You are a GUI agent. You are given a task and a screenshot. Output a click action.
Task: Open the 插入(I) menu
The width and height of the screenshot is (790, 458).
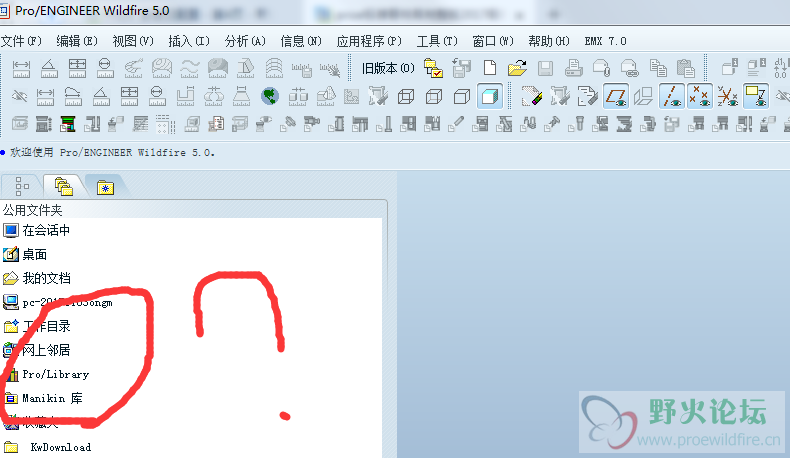188,41
